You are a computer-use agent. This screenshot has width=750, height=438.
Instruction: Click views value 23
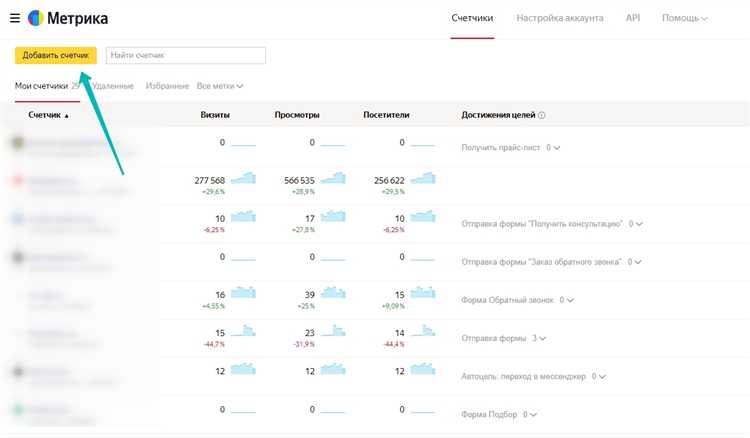[x=310, y=333]
